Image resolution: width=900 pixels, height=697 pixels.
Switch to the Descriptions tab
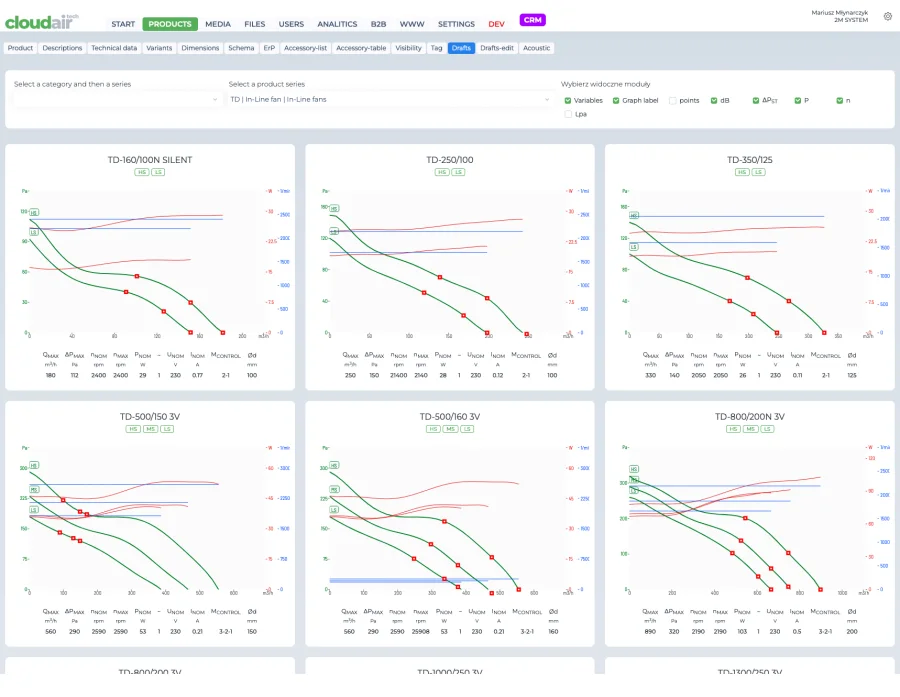point(62,48)
